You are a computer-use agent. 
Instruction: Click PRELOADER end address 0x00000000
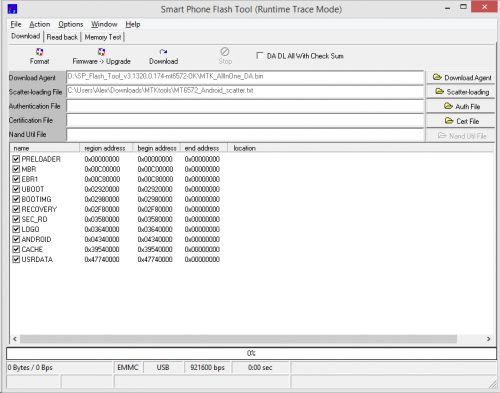tap(202, 159)
